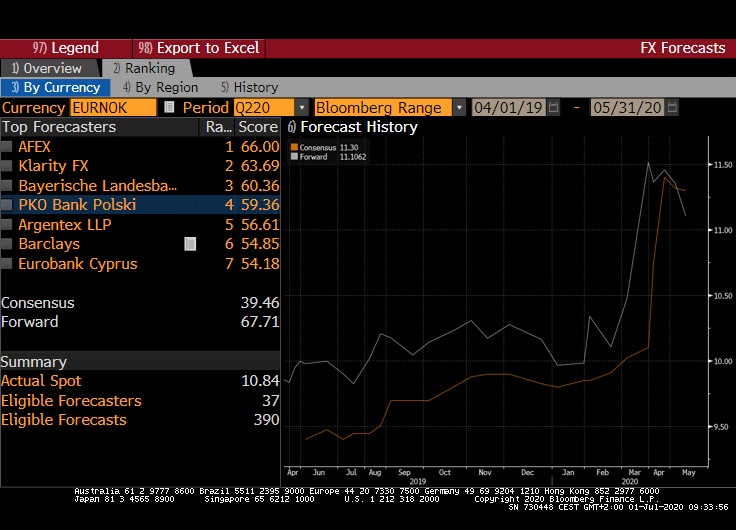Enable the PKO Bank Polski checkbox
Viewport: 736px width, 530px height.
8,205
